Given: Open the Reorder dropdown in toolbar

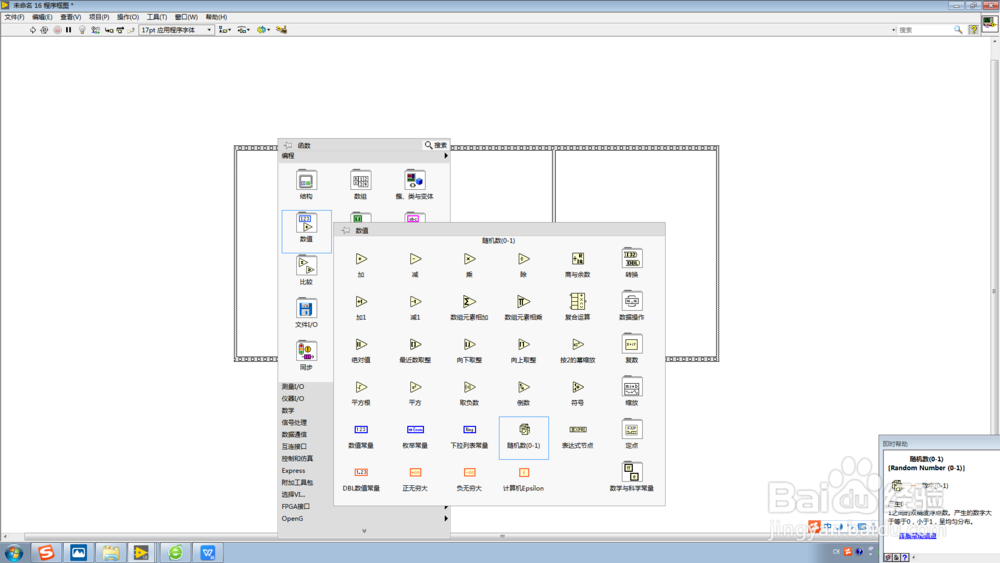Looking at the screenshot, I should 263,30.
